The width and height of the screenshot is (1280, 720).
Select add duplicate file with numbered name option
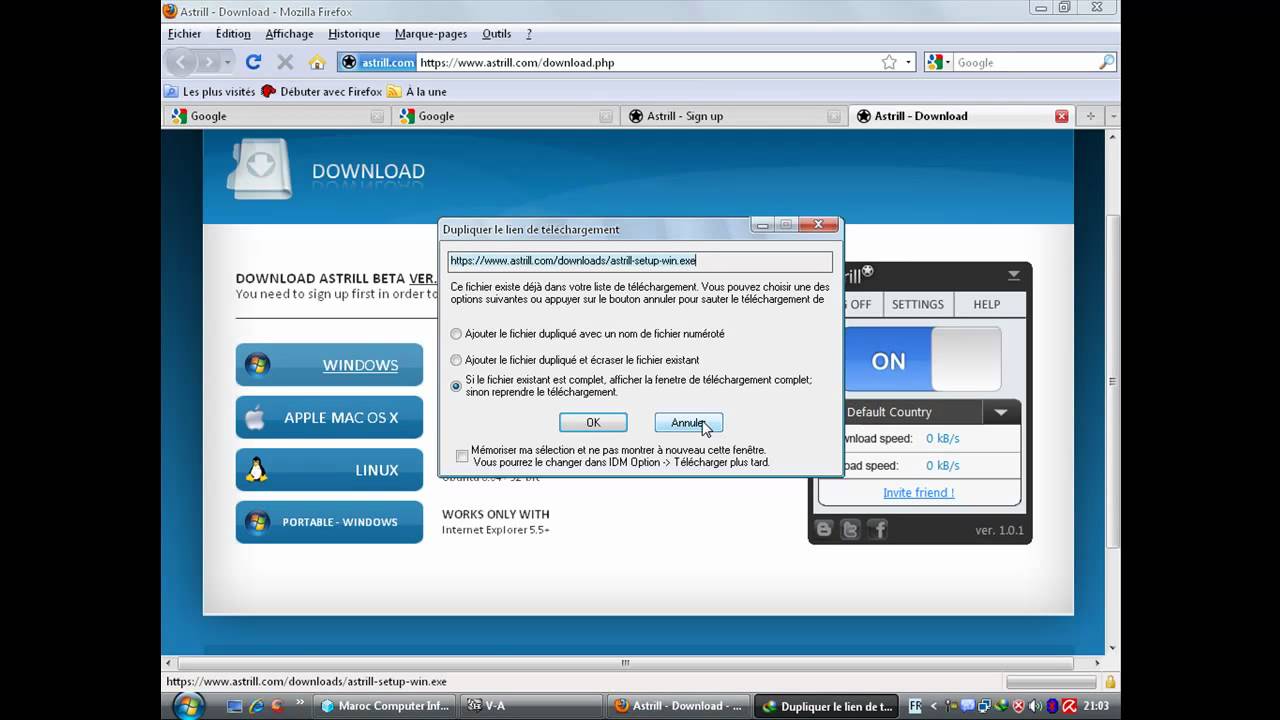(x=456, y=334)
